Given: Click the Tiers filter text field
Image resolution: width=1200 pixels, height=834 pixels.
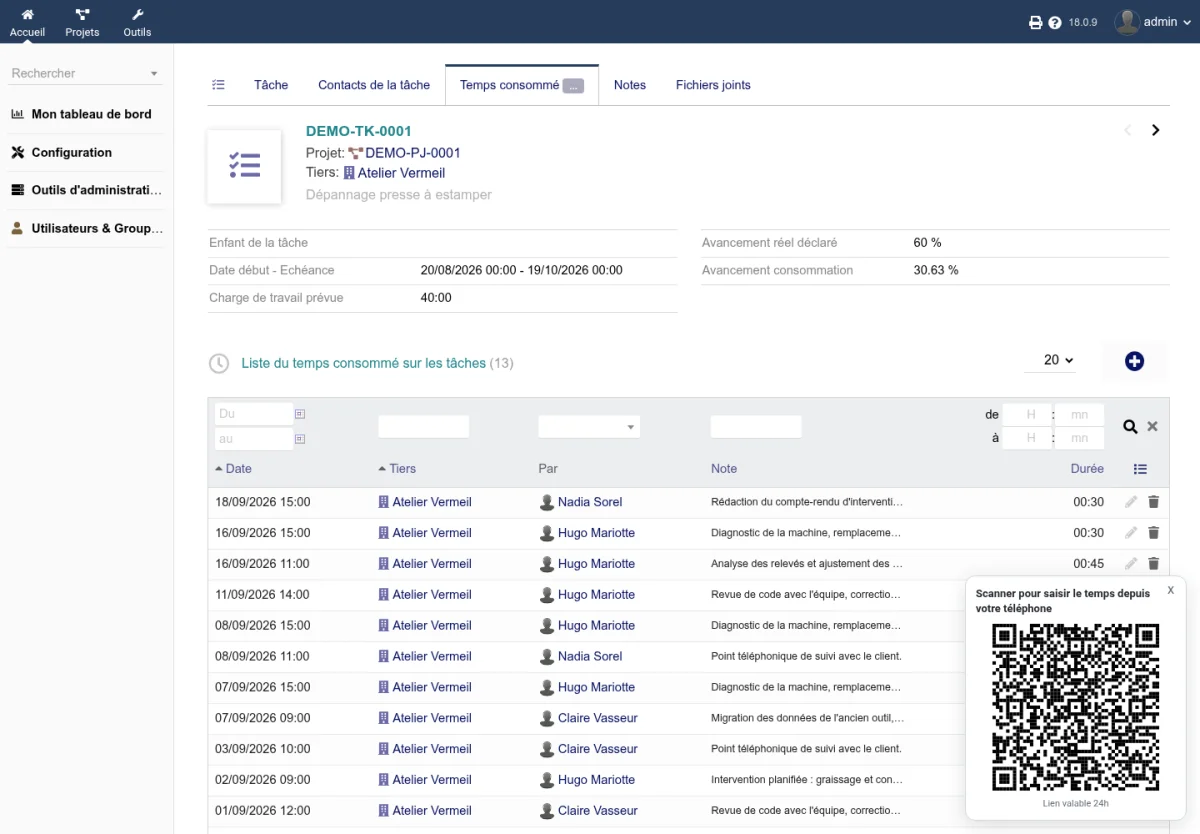Looking at the screenshot, I should coord(423,427).
